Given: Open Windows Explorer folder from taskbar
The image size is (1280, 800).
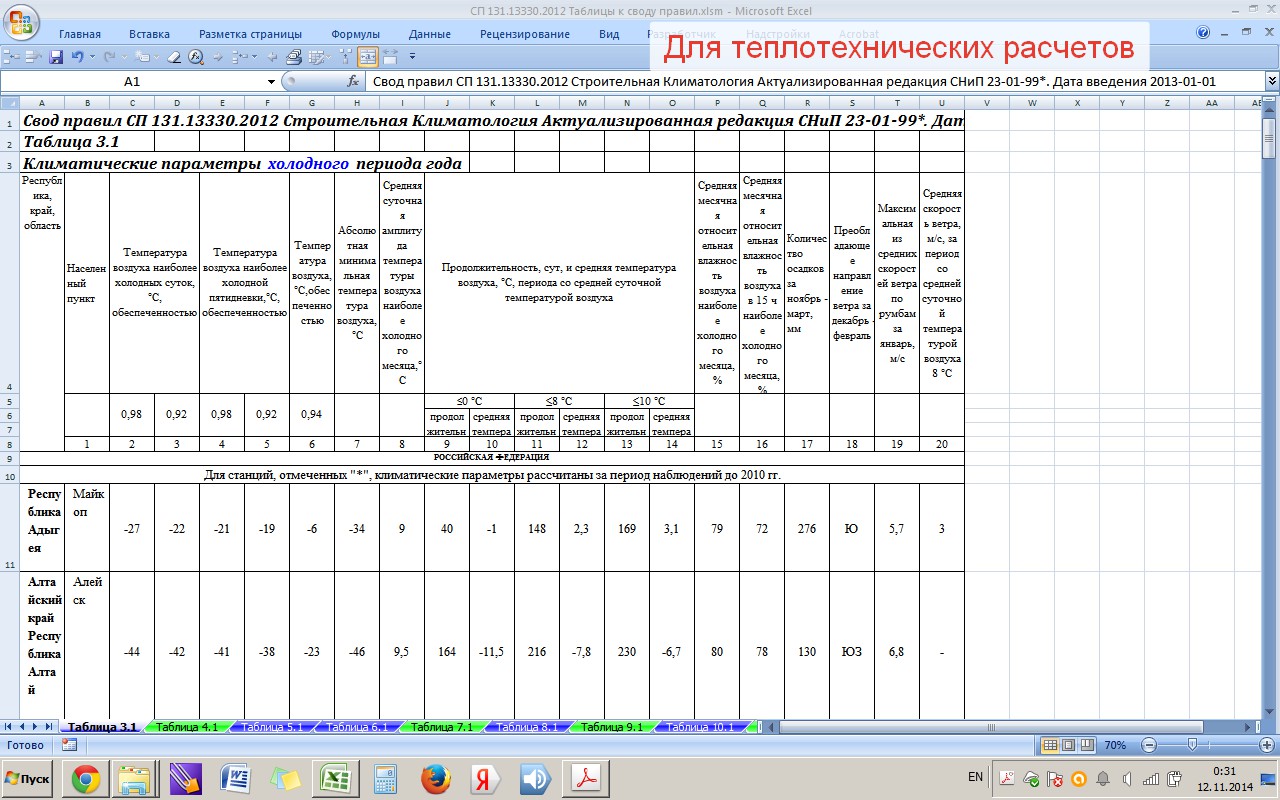Looking at the screenshot, I should [x=135, y=778].
